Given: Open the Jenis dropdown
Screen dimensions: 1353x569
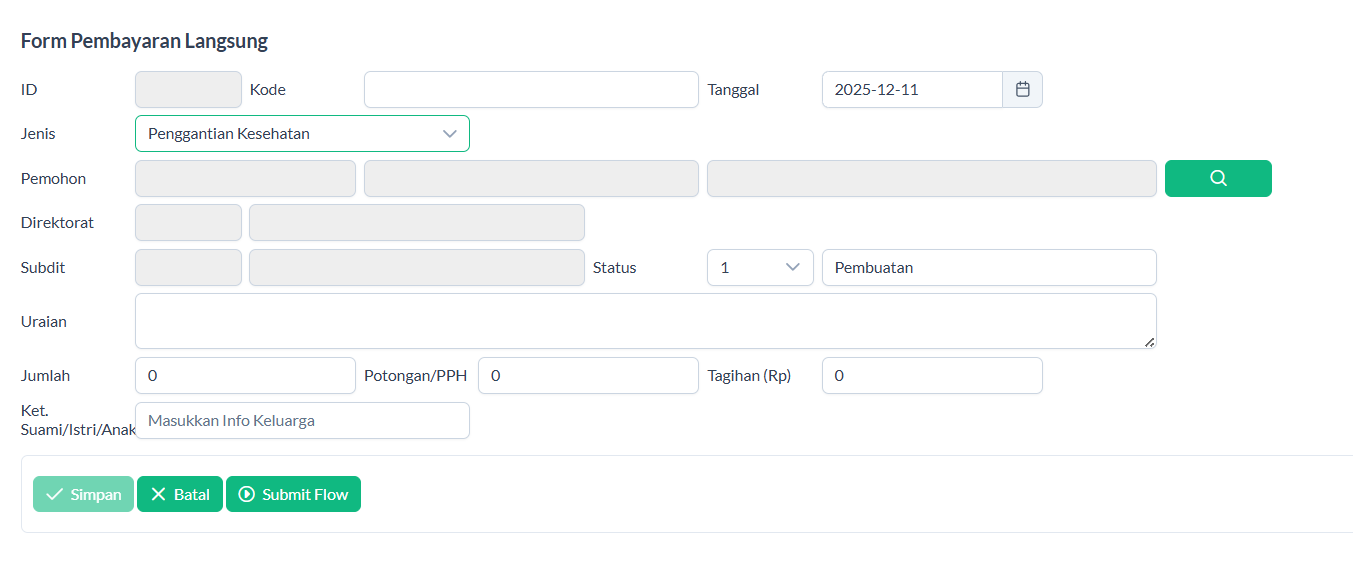Looking at the screenshot, I should point(302,133).
